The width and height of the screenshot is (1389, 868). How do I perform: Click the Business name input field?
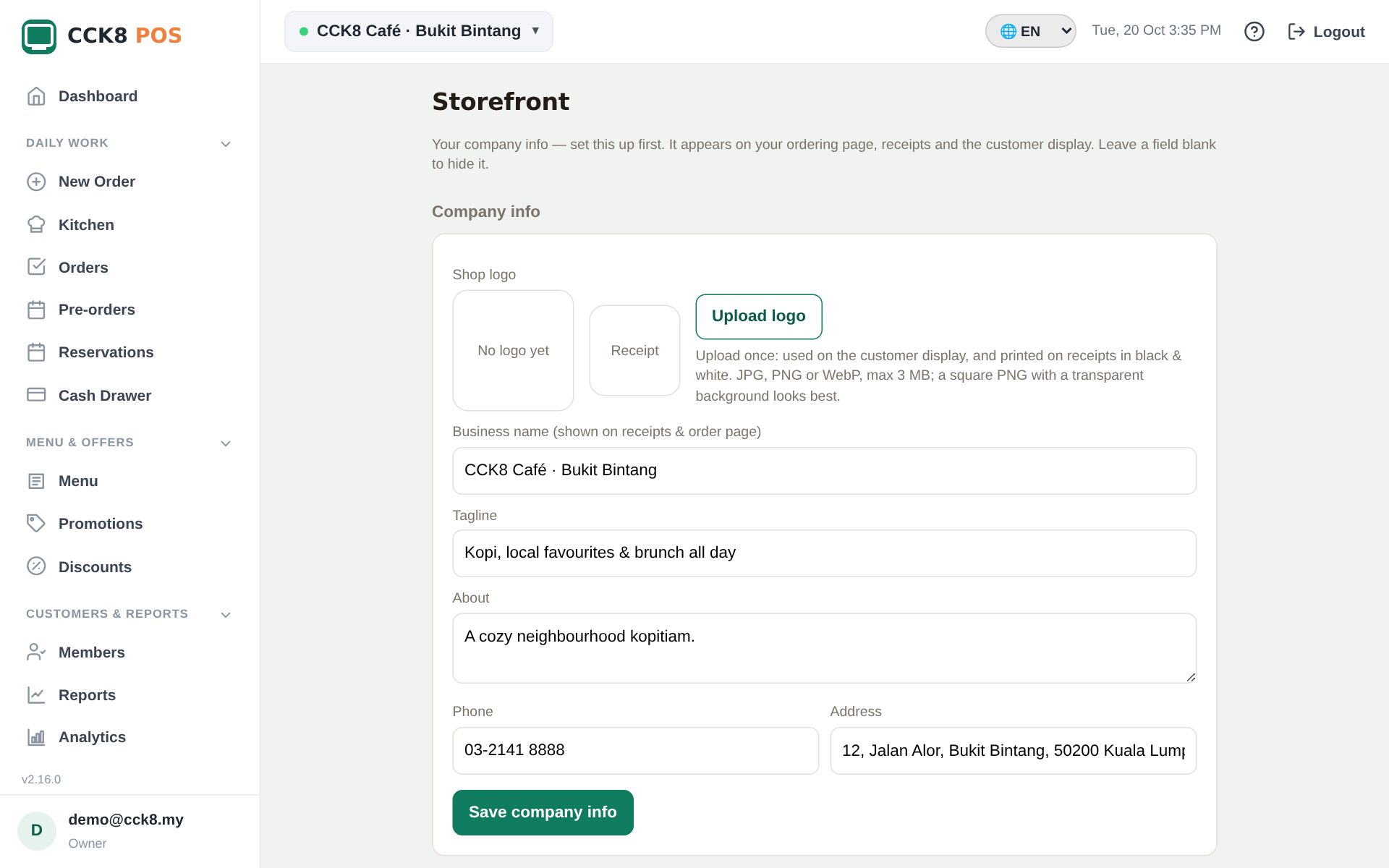coord(824,471)
